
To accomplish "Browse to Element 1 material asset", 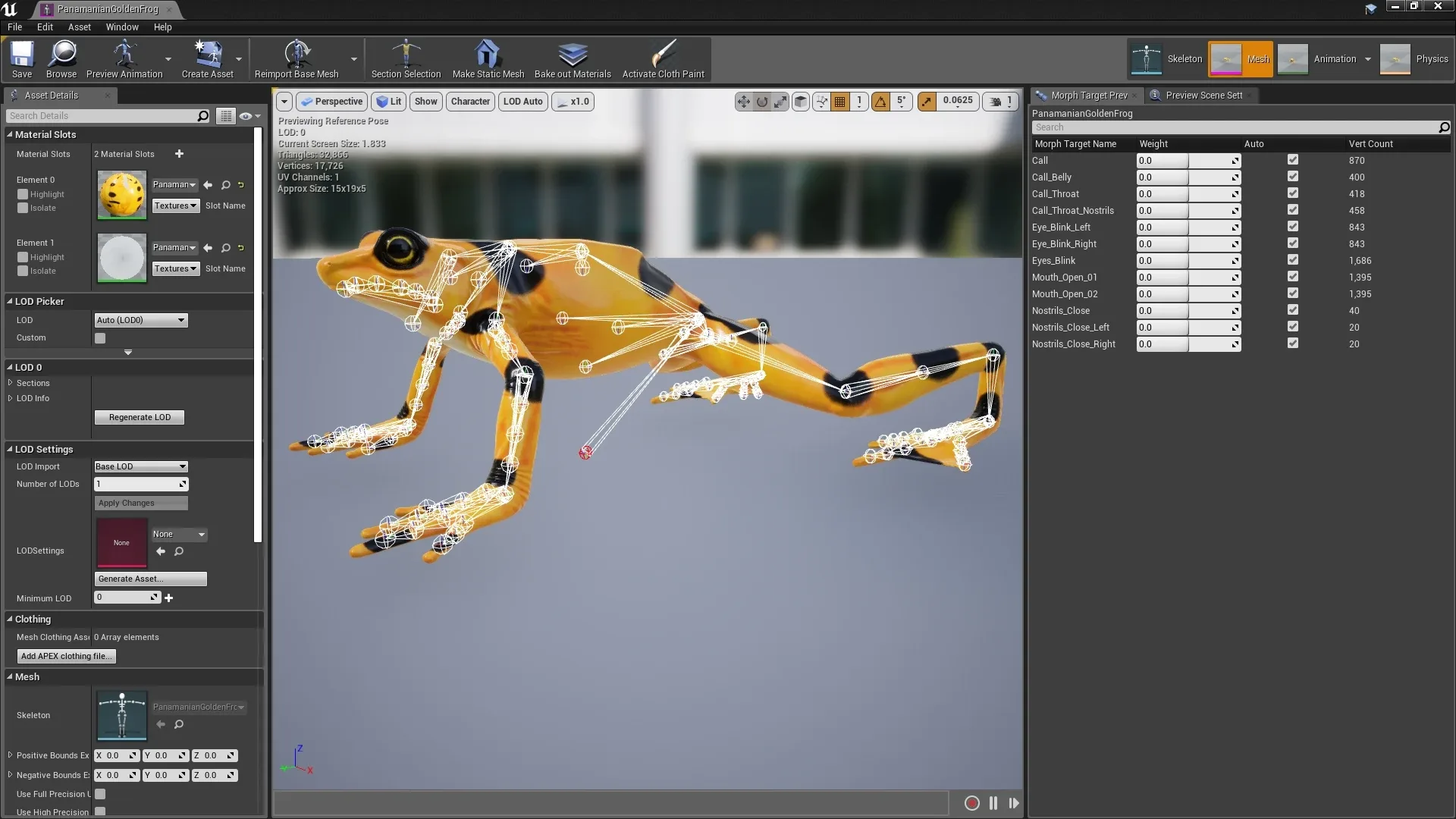I will coord(226,248).
